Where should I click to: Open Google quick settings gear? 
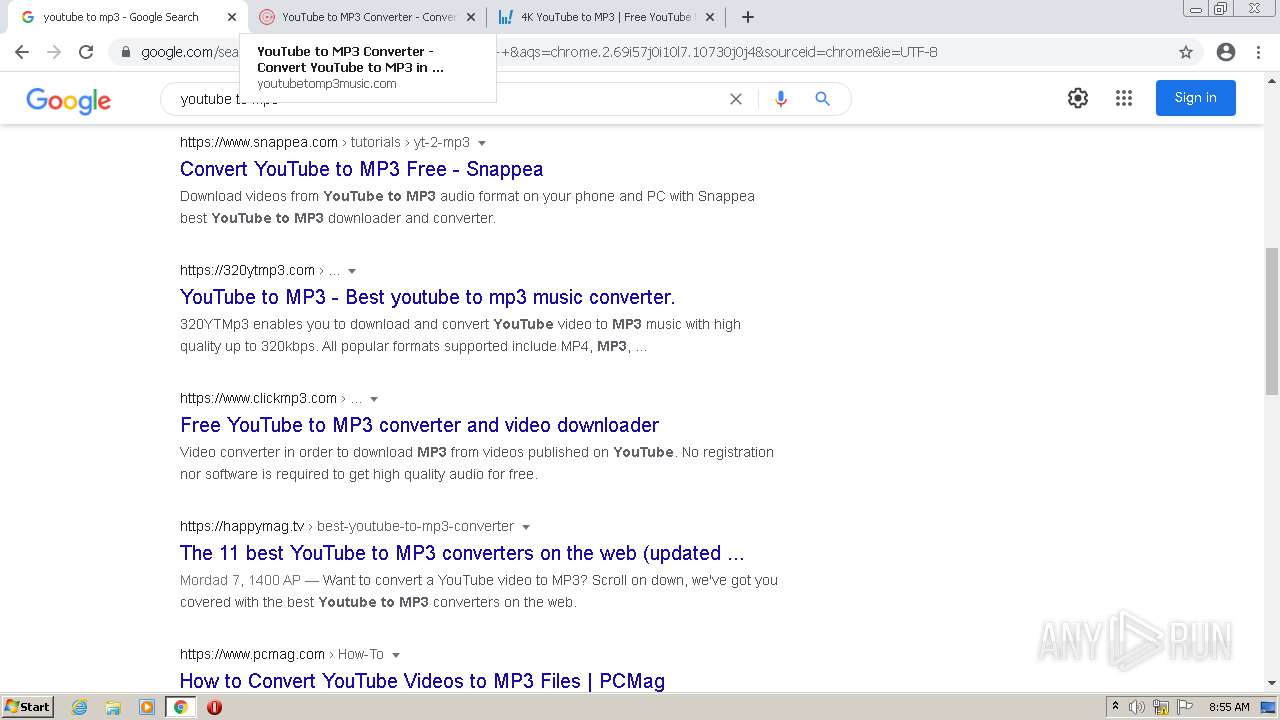[1078, 98]
